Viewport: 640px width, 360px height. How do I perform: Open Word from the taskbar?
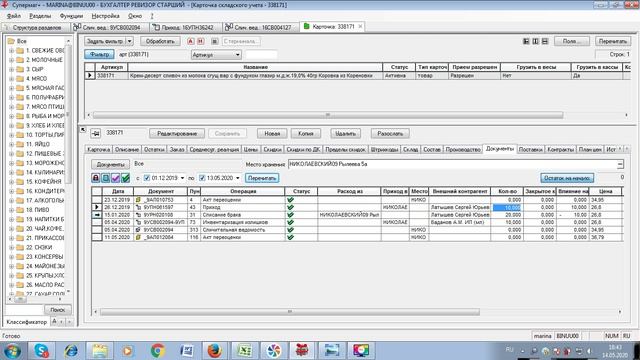coord(187,351)
